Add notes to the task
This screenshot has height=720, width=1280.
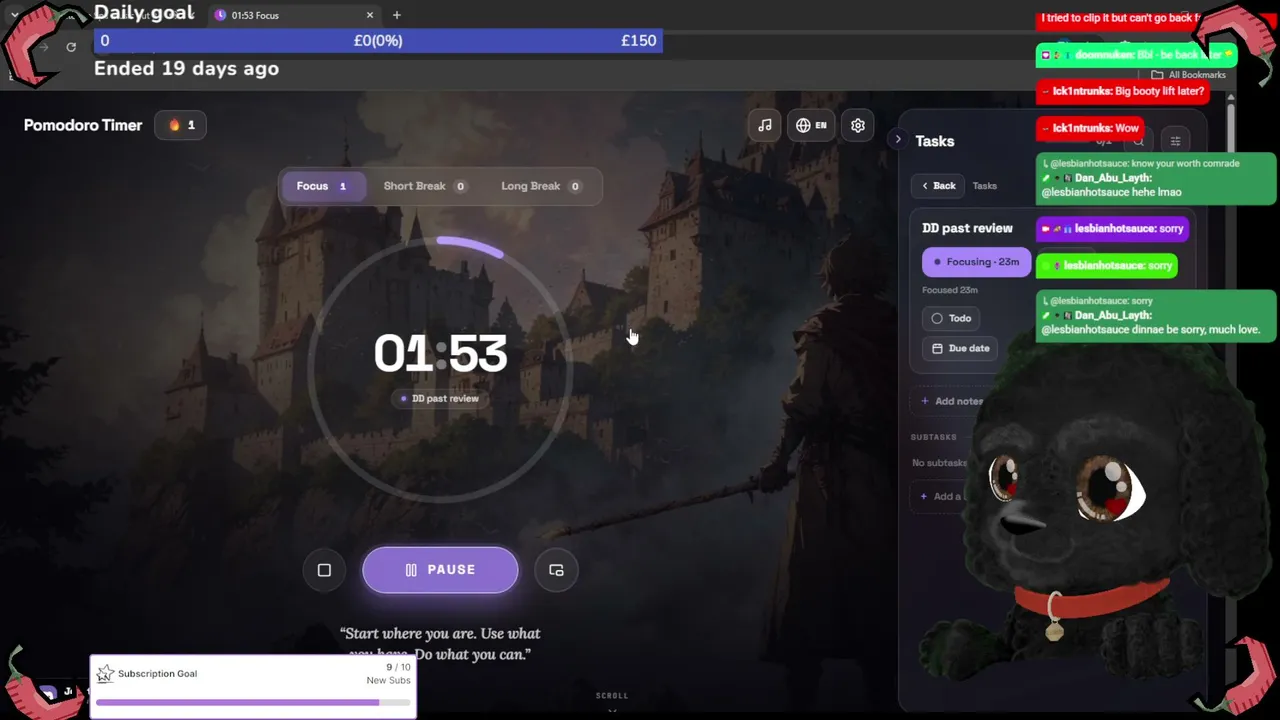[x=952, y=401]
